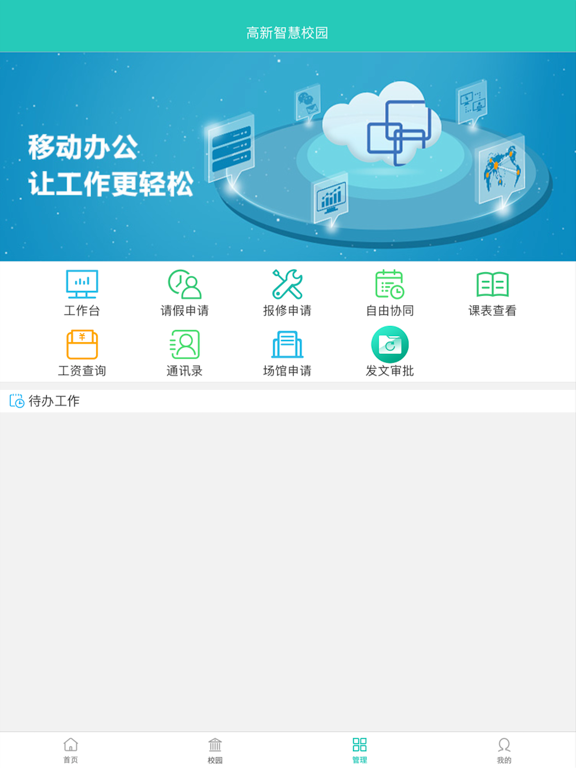Click the 待办工作 section label

coord(54,401)
